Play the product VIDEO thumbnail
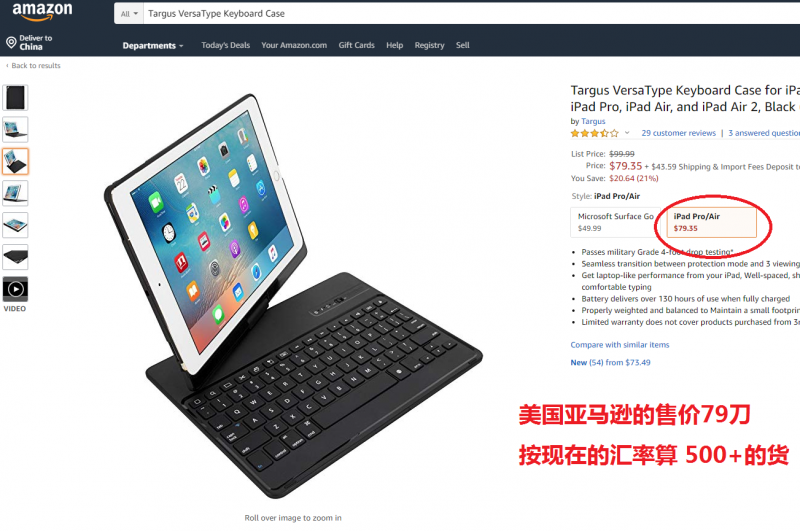The width and height of the screenshot is (800, 531). 15,289
